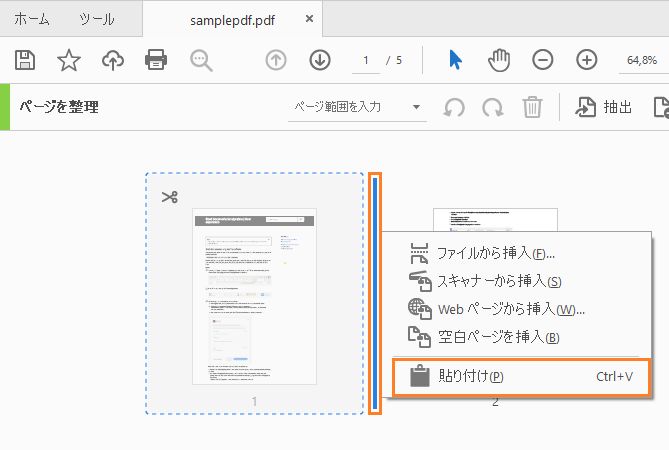Select the arrow selection tool

coord(455,60)
